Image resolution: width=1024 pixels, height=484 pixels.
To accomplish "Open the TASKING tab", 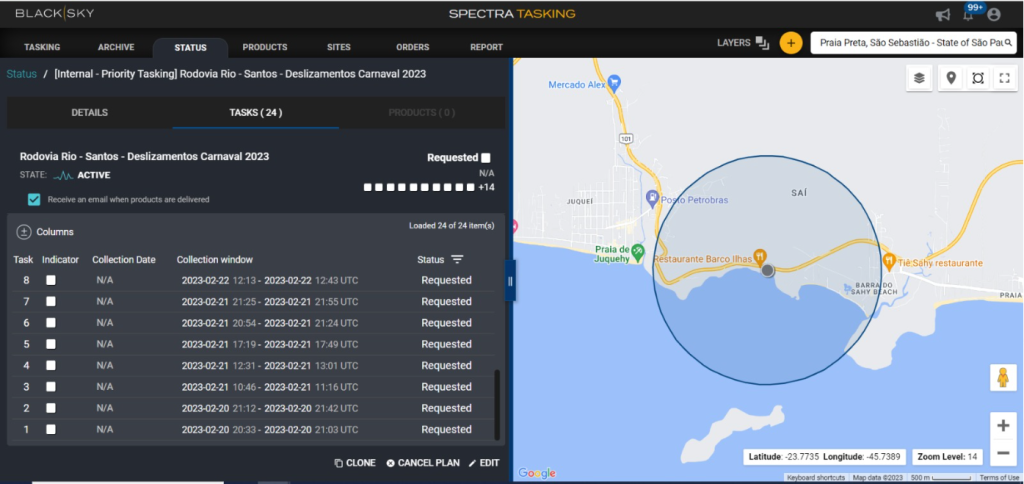I will (x=42, y=47).
